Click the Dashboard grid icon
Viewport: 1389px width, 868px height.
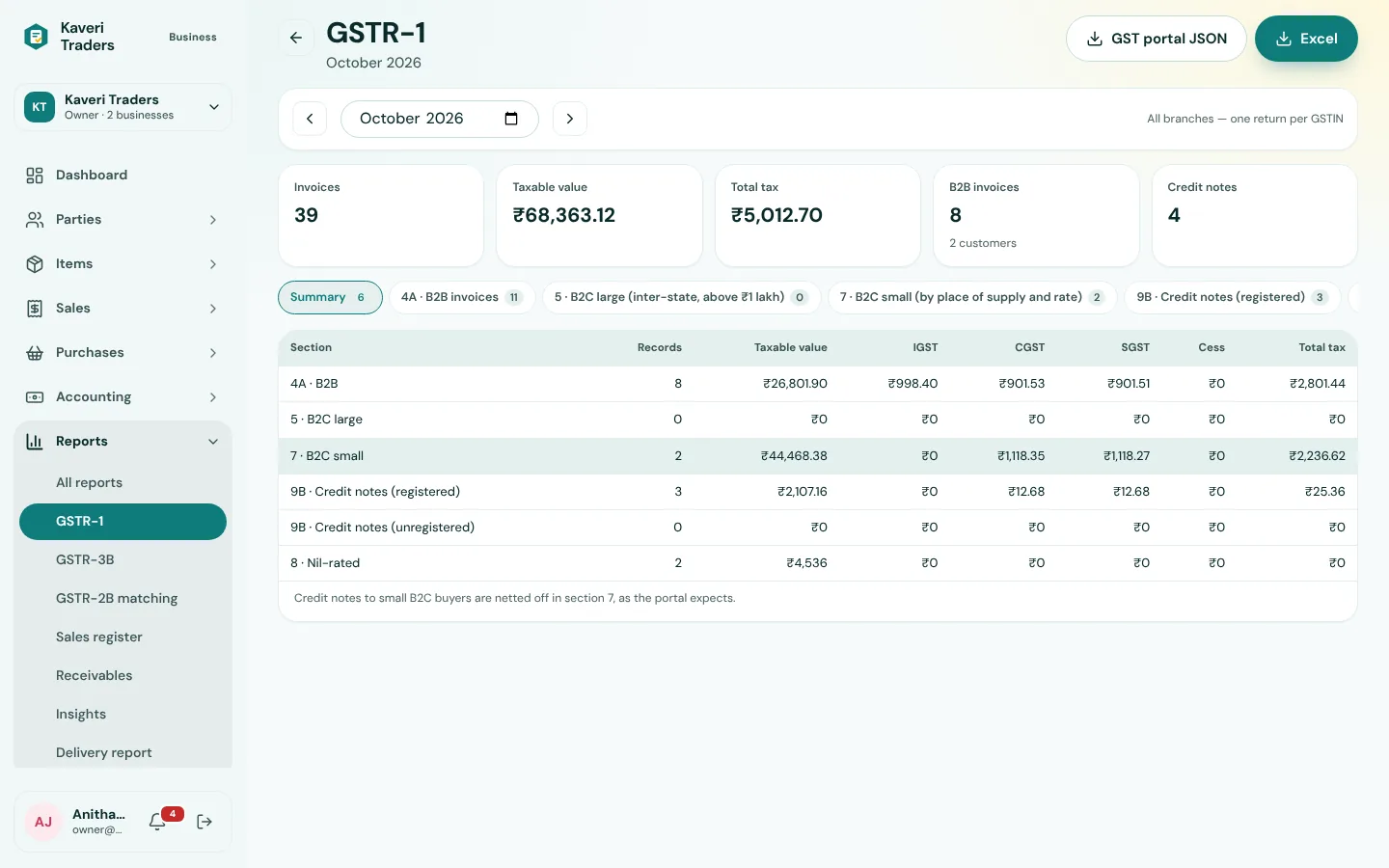point(35,176)
